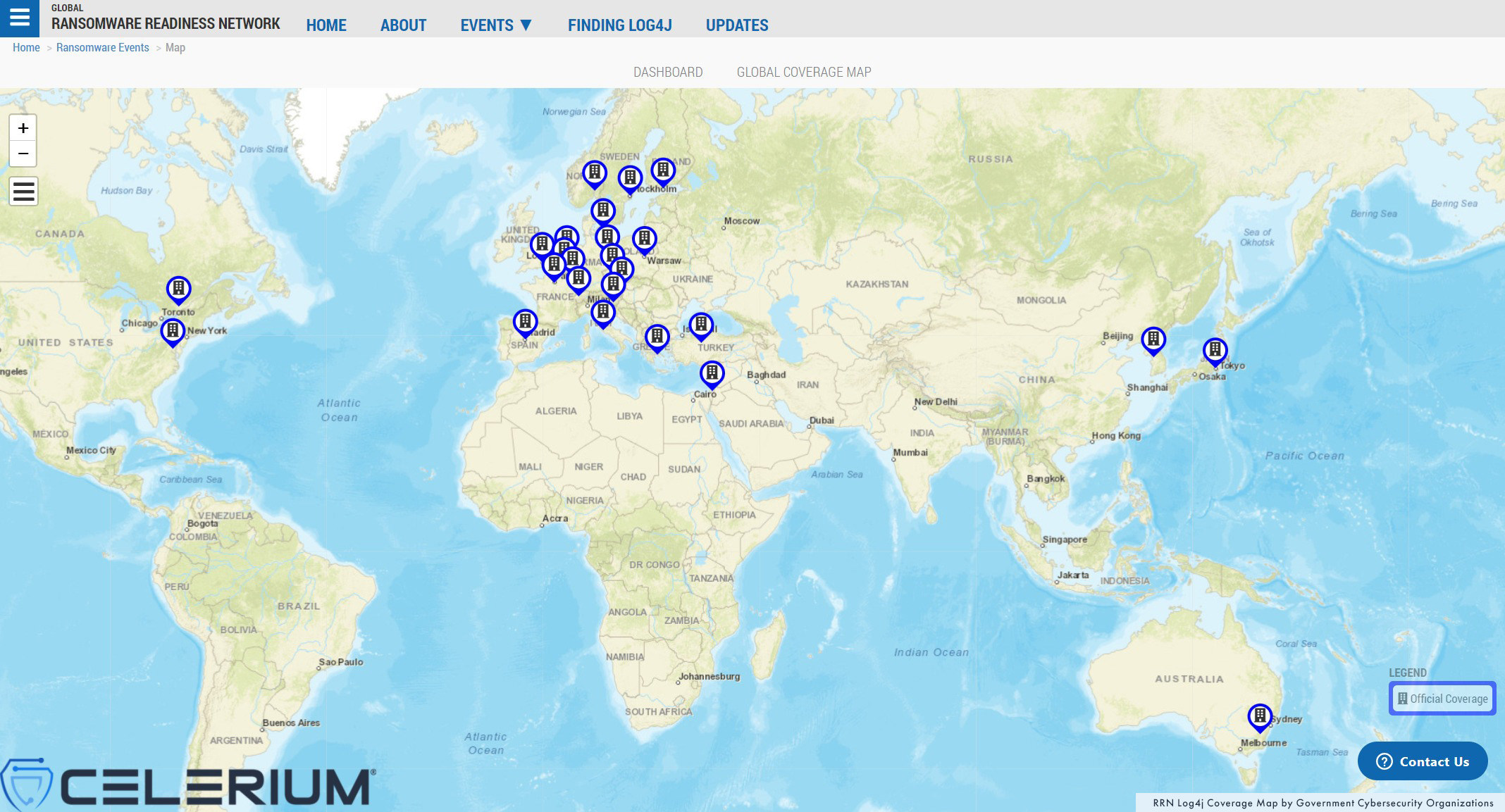Viewport: 1505px width, 812px height.
Task: Select the marker east of Beijing
Action: (1153, 339)
